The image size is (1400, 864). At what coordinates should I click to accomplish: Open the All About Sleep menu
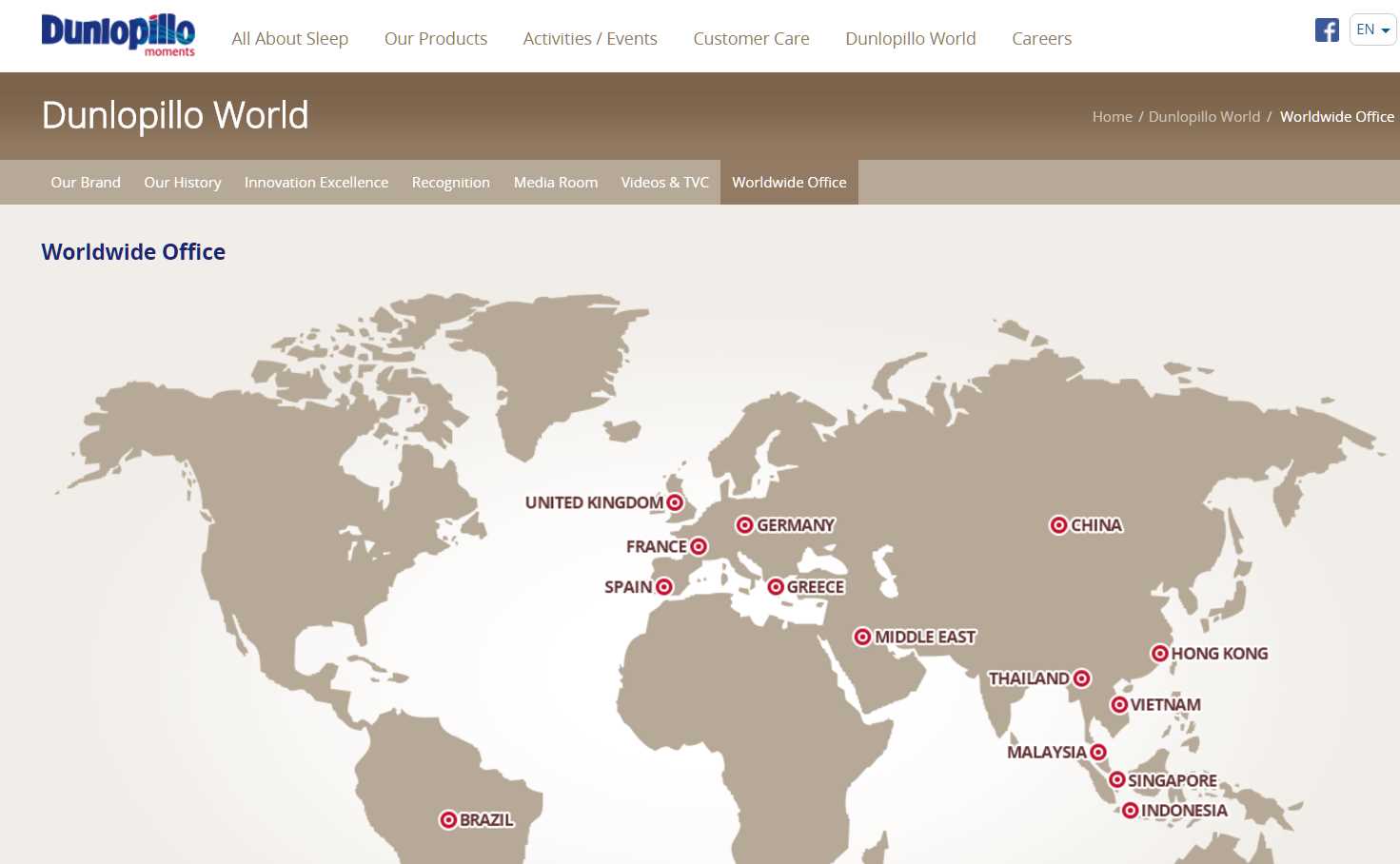point(290,39)
